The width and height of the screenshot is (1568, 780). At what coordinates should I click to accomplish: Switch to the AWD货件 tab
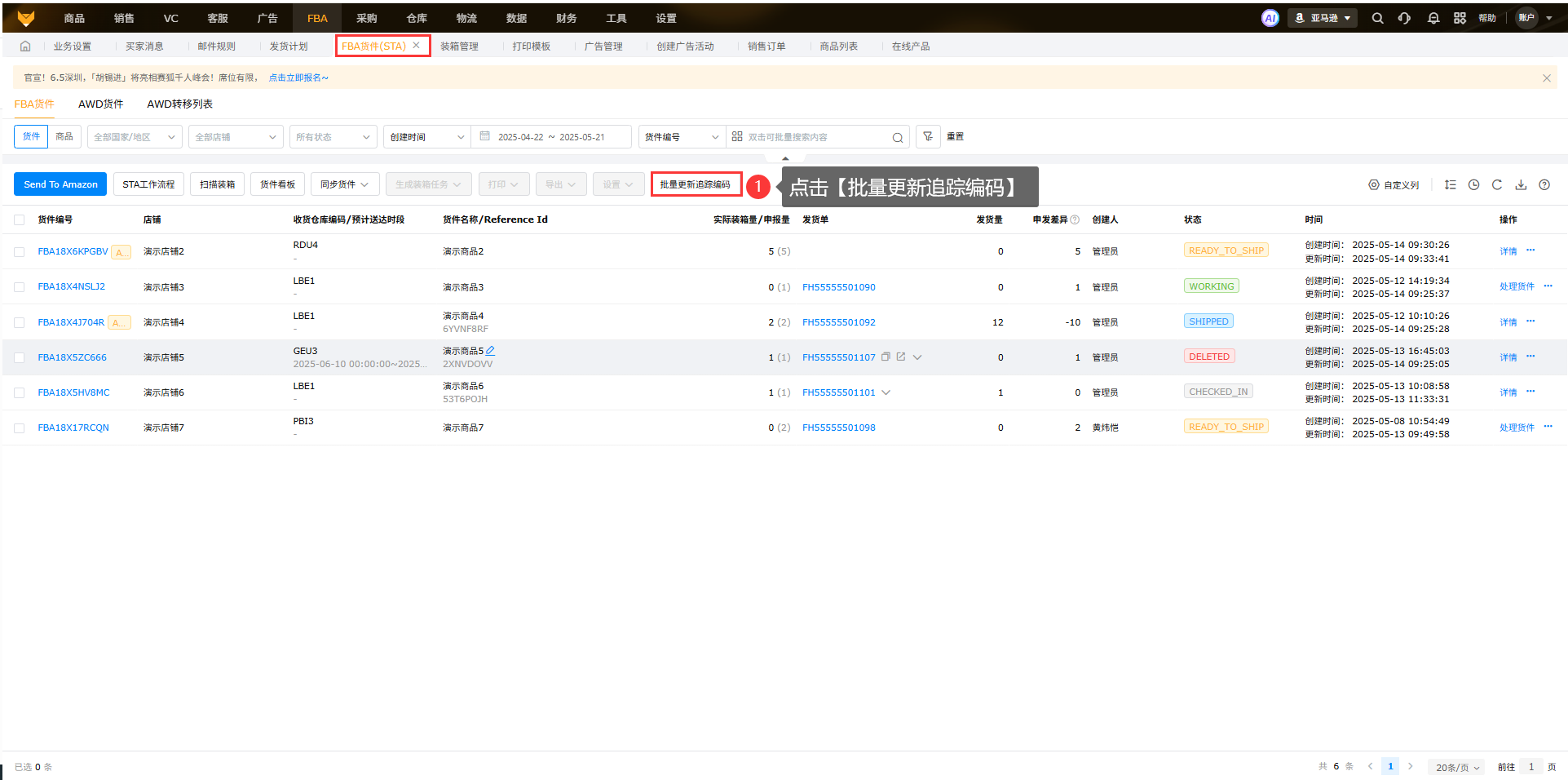point(101,104)
